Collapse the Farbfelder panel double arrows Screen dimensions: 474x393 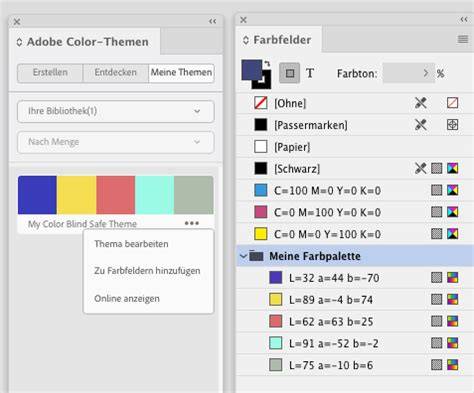(x=464, y=20)
